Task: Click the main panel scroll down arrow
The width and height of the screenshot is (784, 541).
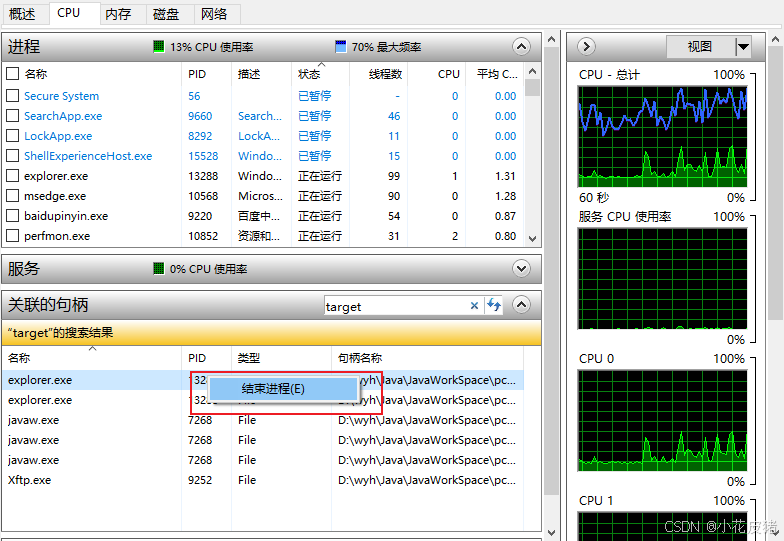Action: [x=552, y=532]
